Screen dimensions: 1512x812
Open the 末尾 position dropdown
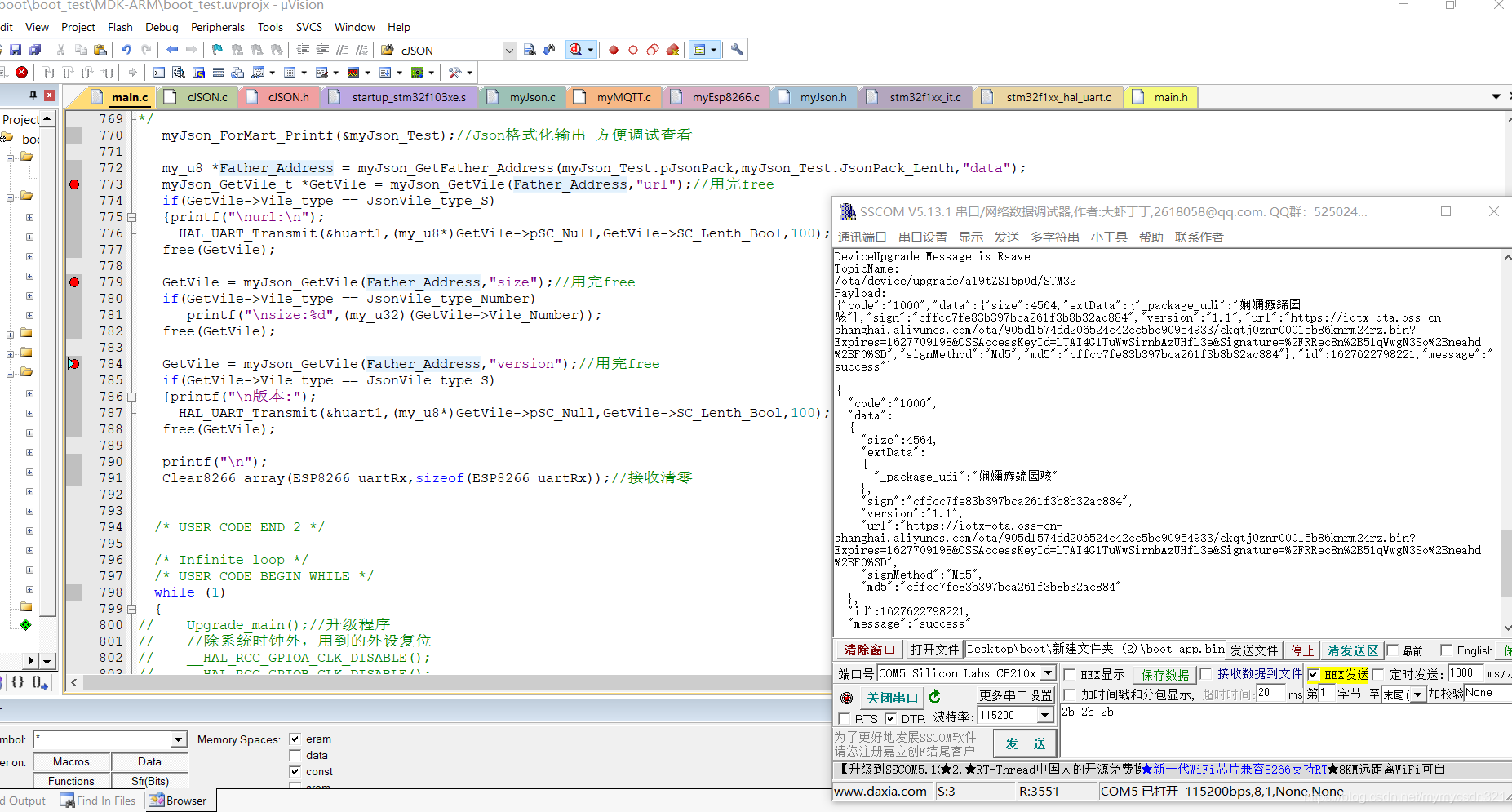tap(1417, 694)
